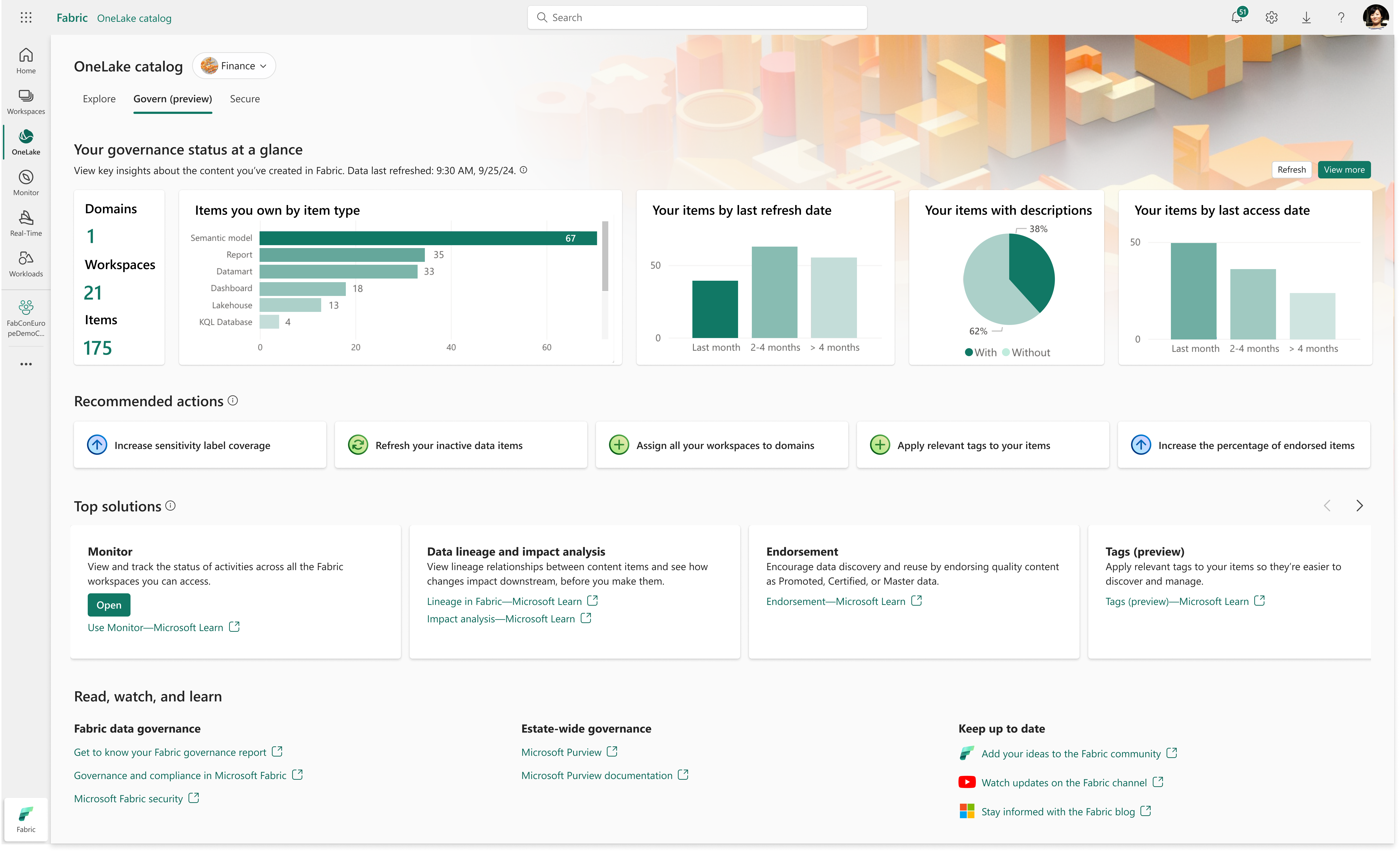
Task: Open the settings gear
Action: 1272,18
